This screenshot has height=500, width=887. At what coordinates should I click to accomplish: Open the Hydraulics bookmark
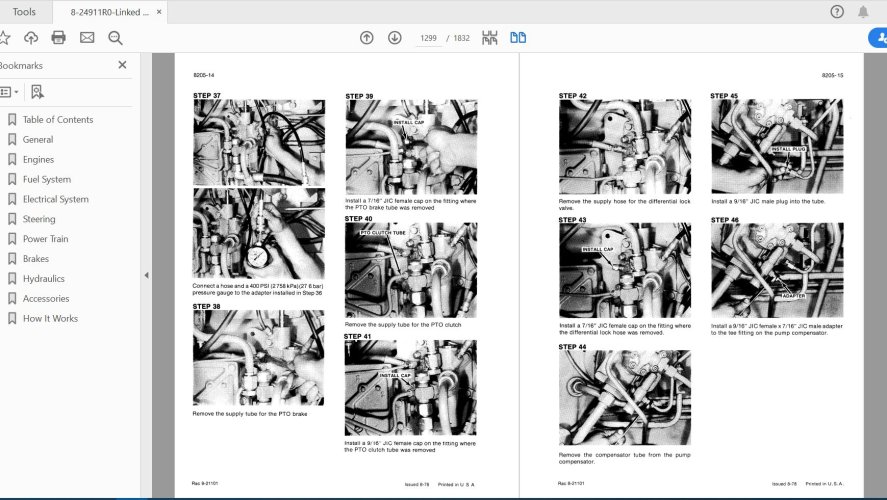tap(44, 279)
